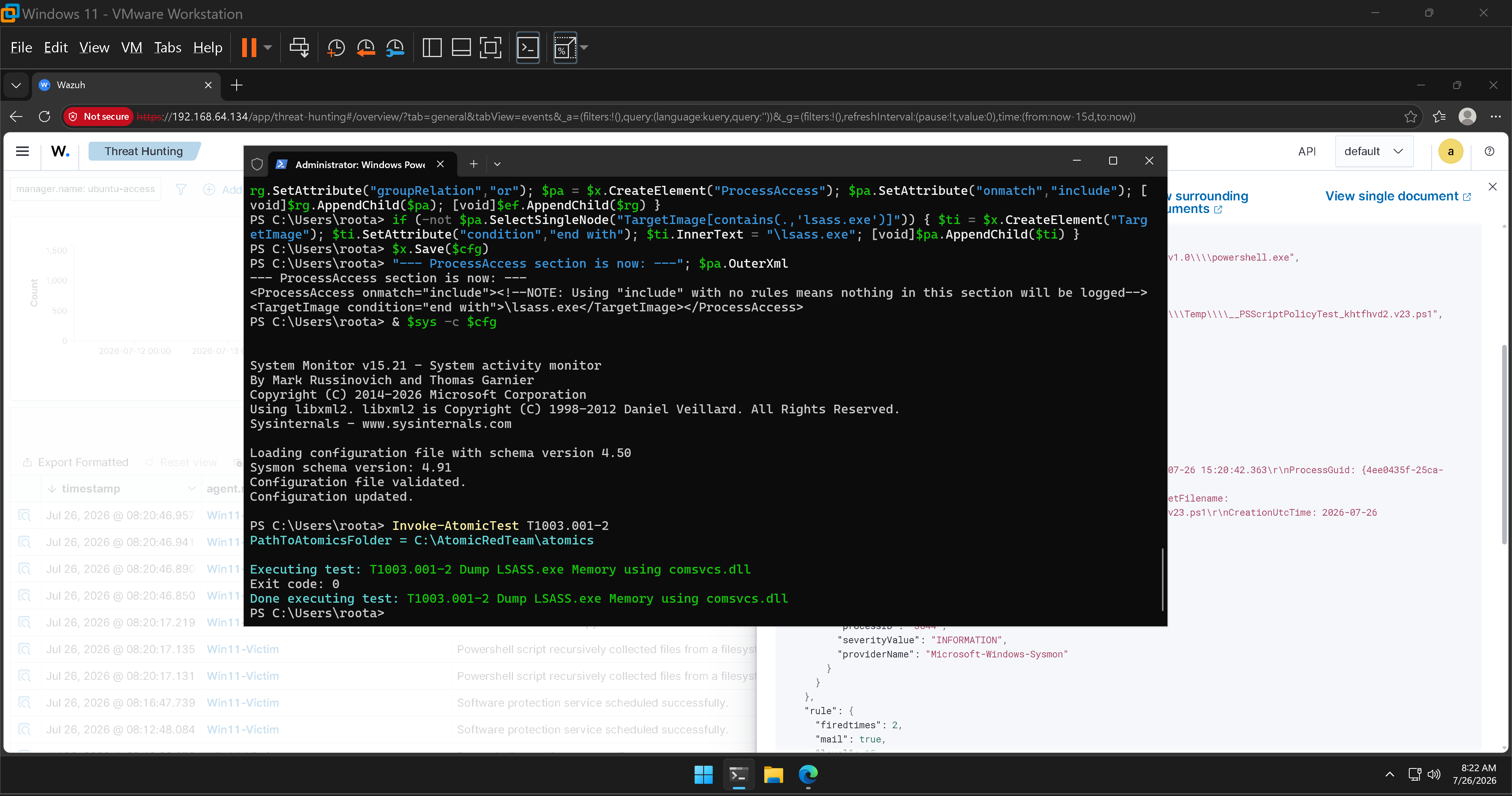Open File Explorer from the taskbar

click(774, 775)
